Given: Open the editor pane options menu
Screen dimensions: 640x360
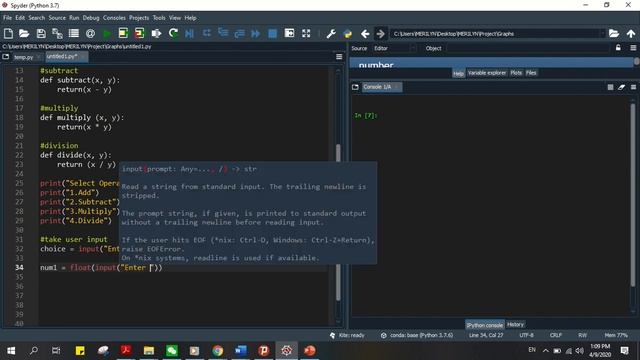Looking at the screenshot, I should pos(339,57).
